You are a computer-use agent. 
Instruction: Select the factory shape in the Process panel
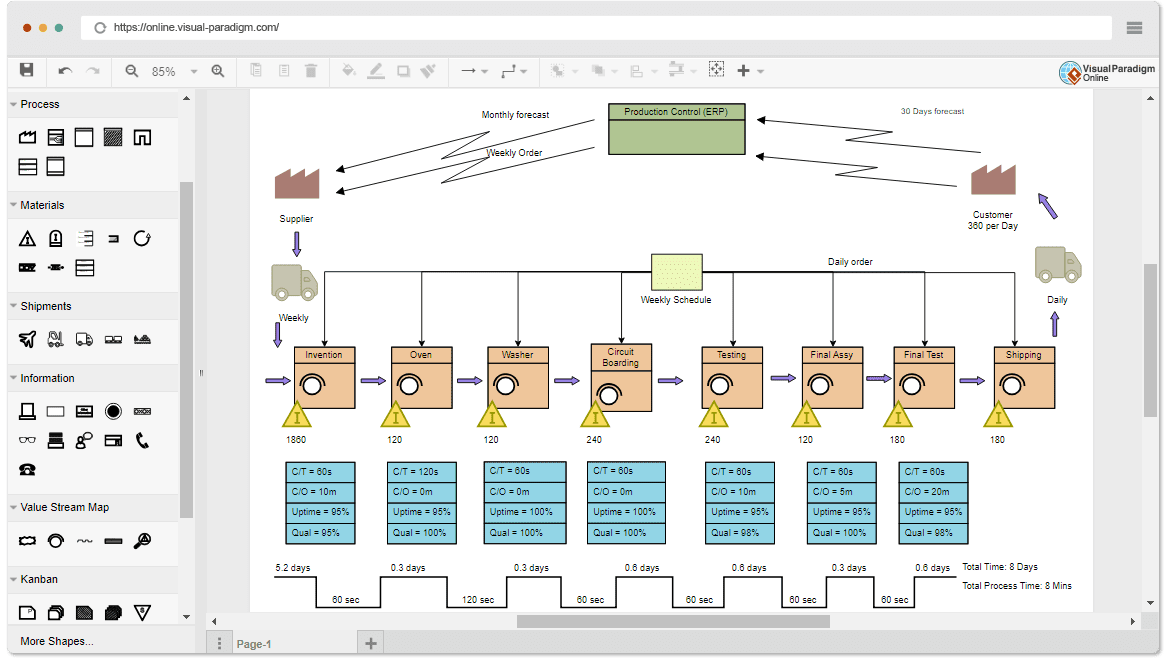pos(27,137)
